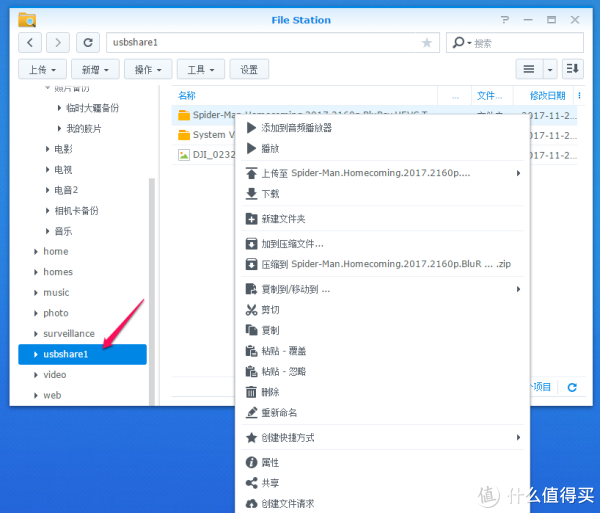
Task: Refresh the usbshare1 folder view
Action: 89,42
